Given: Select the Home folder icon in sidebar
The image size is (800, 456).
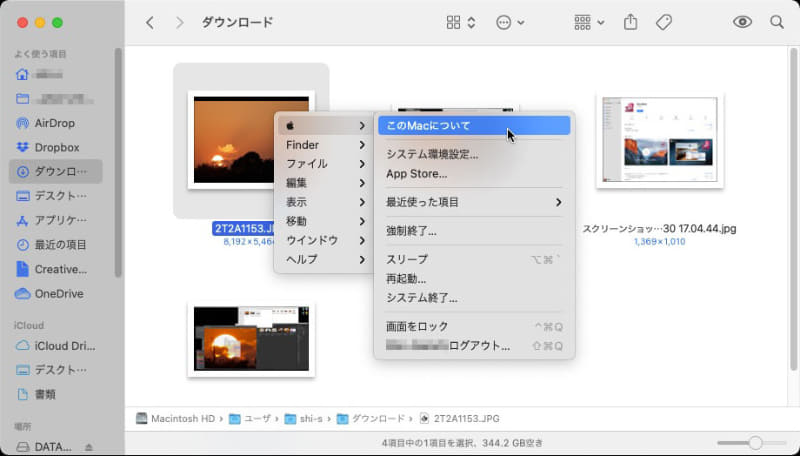Looking at the screenshot, I should pyautogui.click(x=22, y=74).
